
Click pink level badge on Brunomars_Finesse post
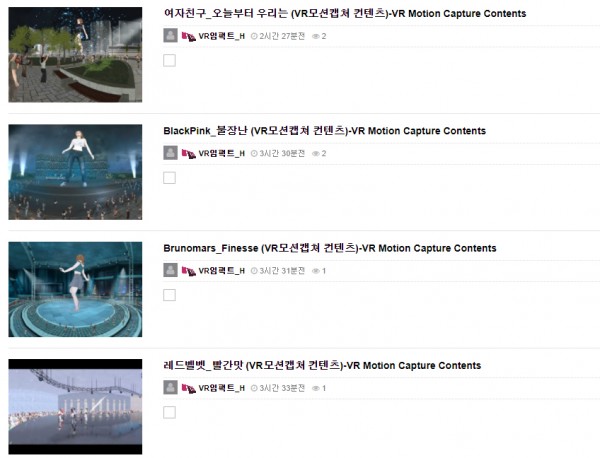click(x=189, y=271)
